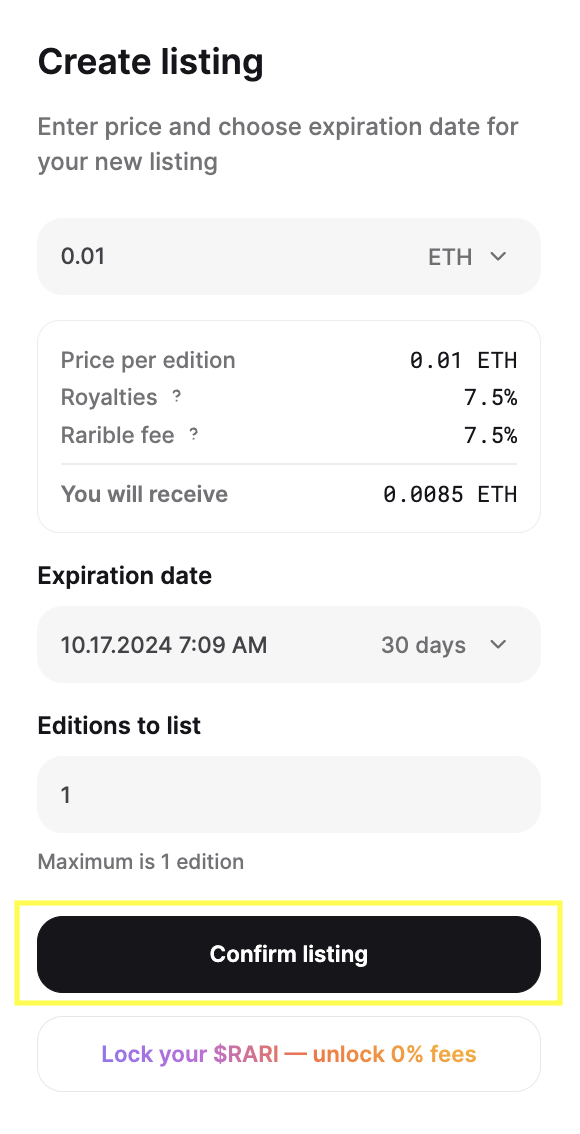Click the Editions to list input field
Screen dimensions: 580x1134
(x=288, y=794)
